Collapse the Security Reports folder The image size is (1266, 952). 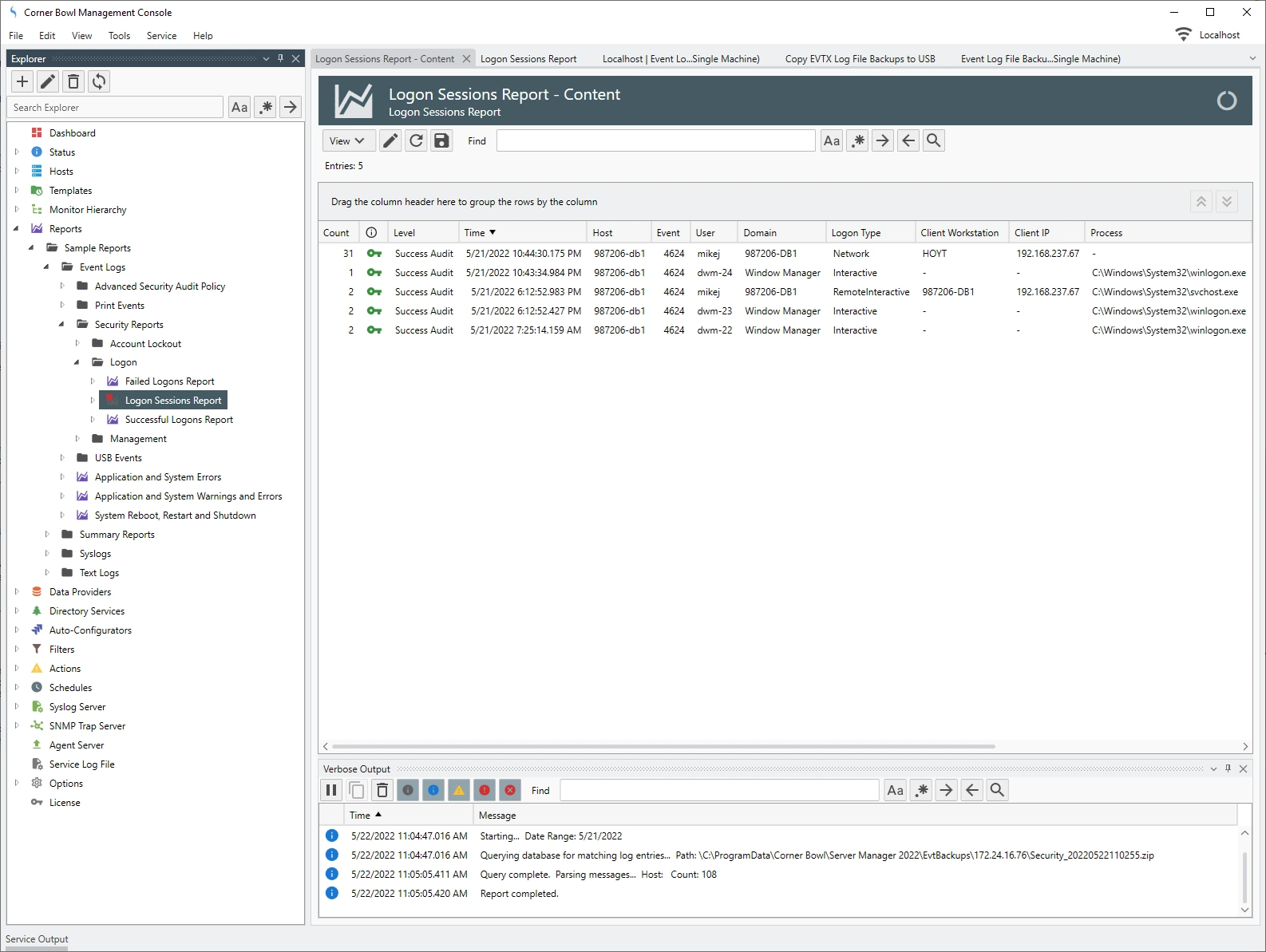coord(62,325)
